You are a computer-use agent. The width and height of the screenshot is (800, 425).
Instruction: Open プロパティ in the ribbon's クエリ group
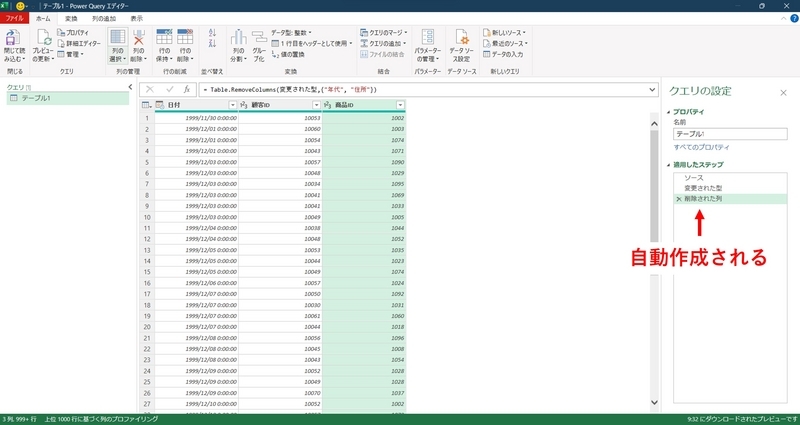click(x=73, y=33)
